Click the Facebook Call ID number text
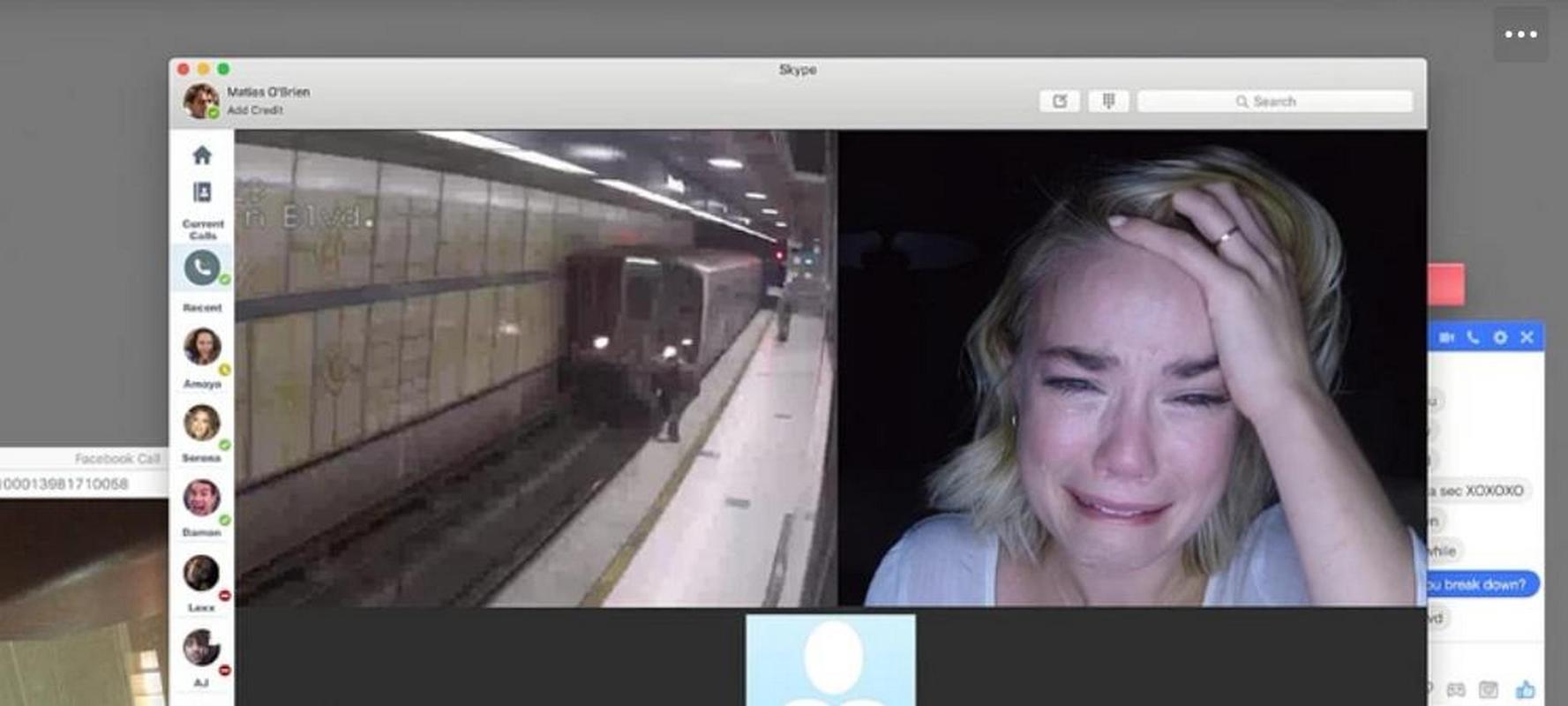Viewport: 1568px width, 706px height. click(x=64, y=484)
